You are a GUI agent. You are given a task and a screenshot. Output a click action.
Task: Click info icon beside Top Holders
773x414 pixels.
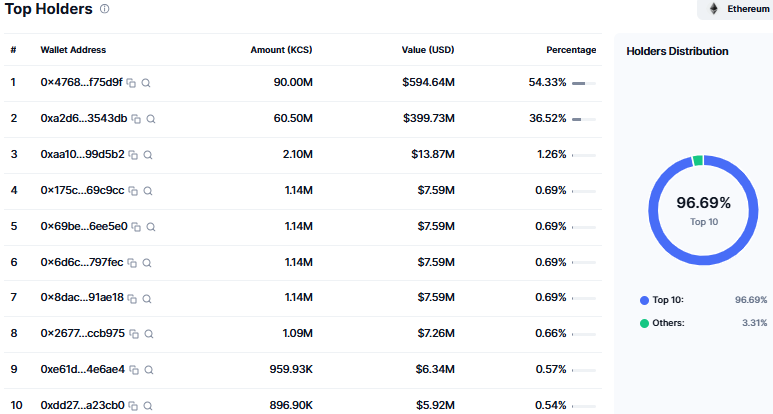(105, 9)
